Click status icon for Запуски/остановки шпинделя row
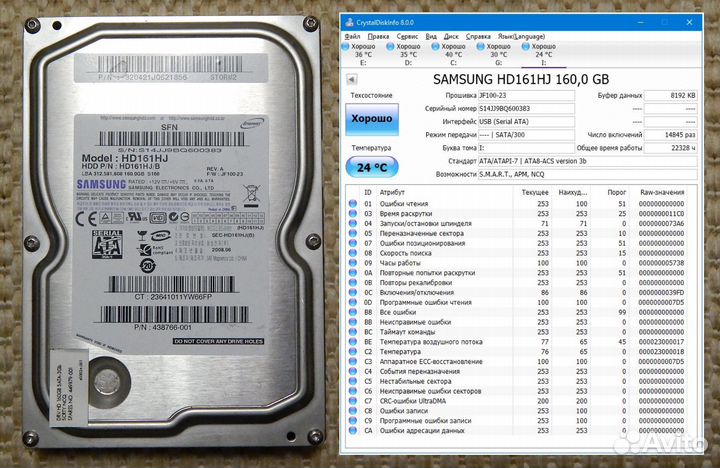 pyautogui.click(x=353, y=223)
